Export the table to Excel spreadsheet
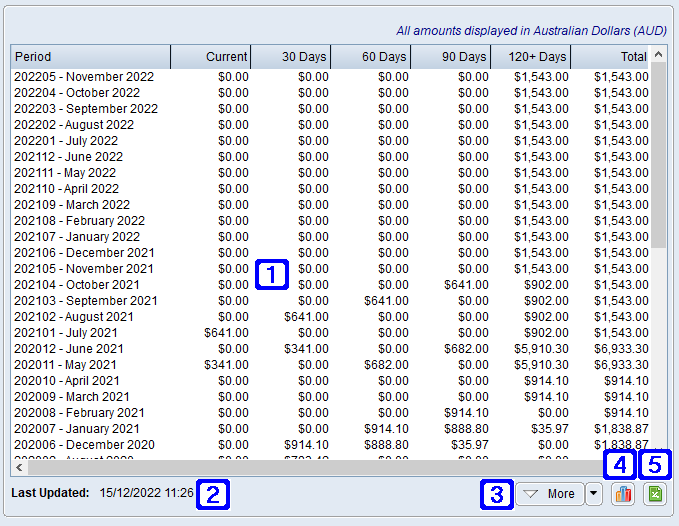This screenshot has height=526, width=679. 655,494
